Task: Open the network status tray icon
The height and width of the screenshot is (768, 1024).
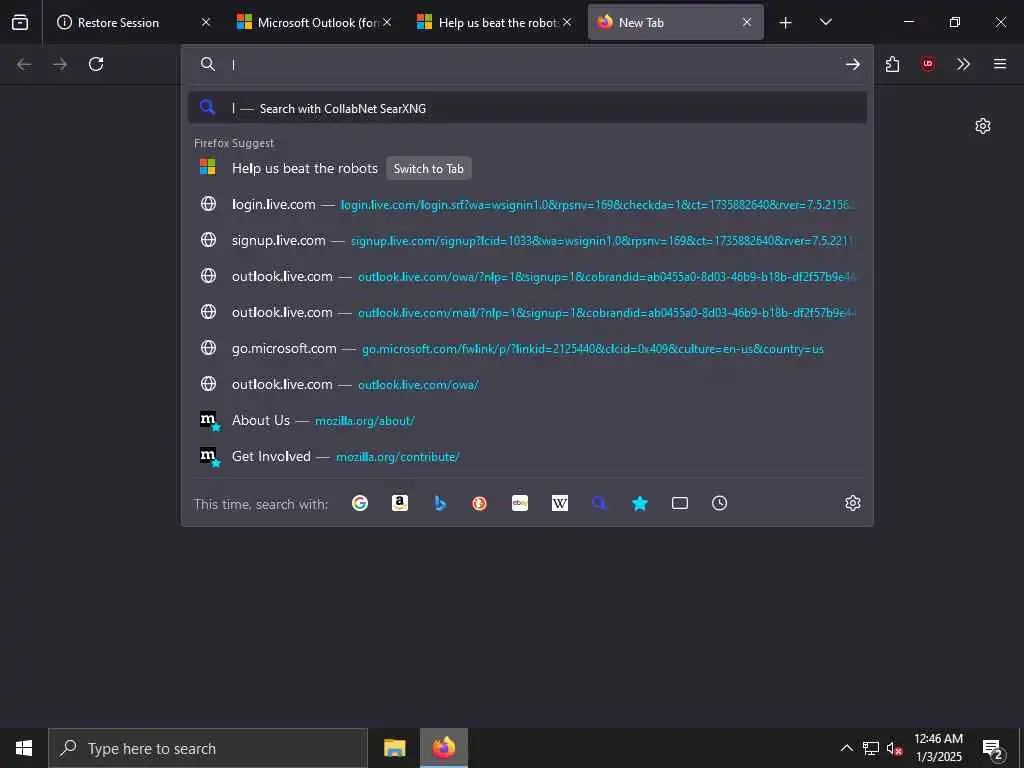Action: [x=871, y=748]
